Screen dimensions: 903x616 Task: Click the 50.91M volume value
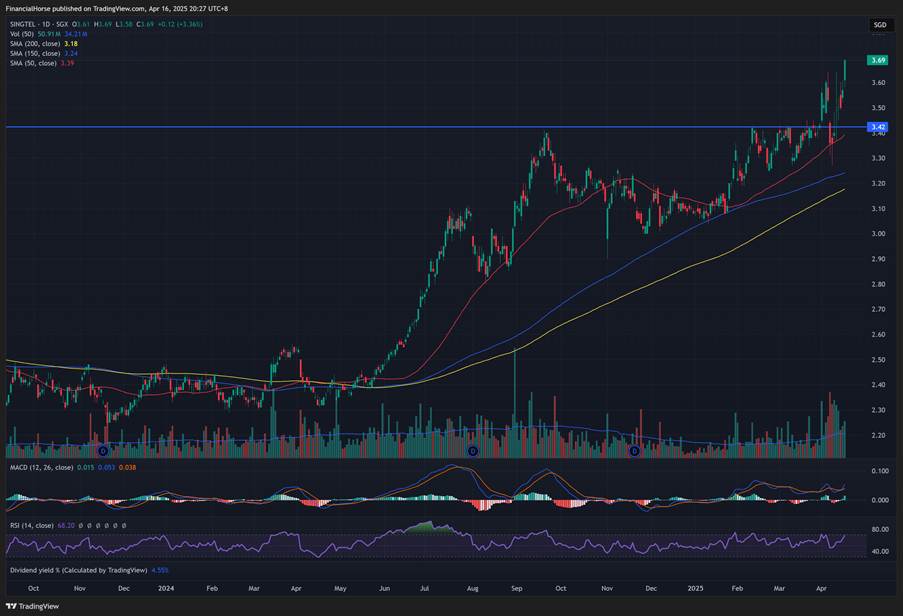(x=49, y=34)
